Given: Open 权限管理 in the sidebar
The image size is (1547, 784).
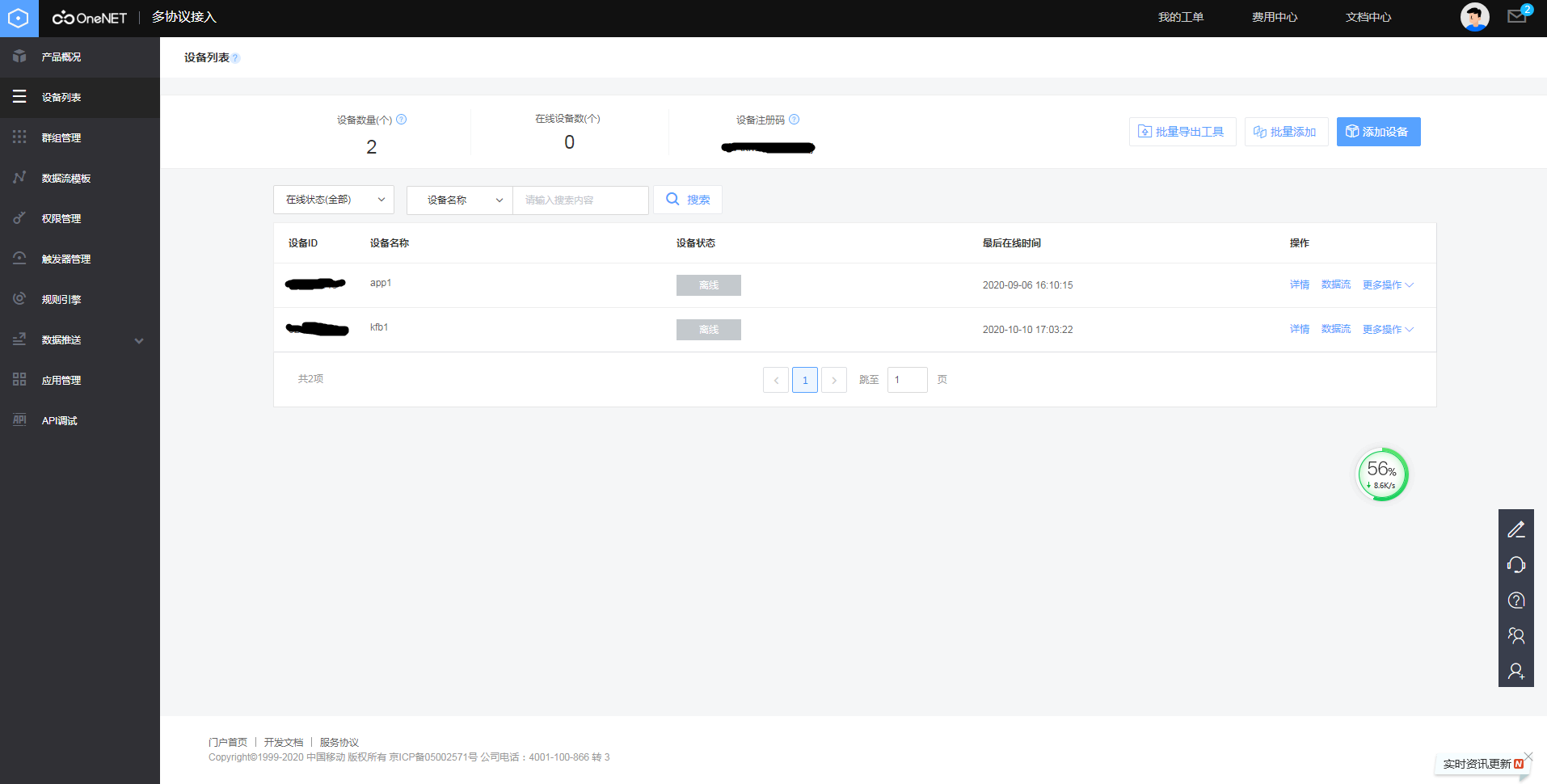Looking at the screenshot, I should tap(80, 218).
